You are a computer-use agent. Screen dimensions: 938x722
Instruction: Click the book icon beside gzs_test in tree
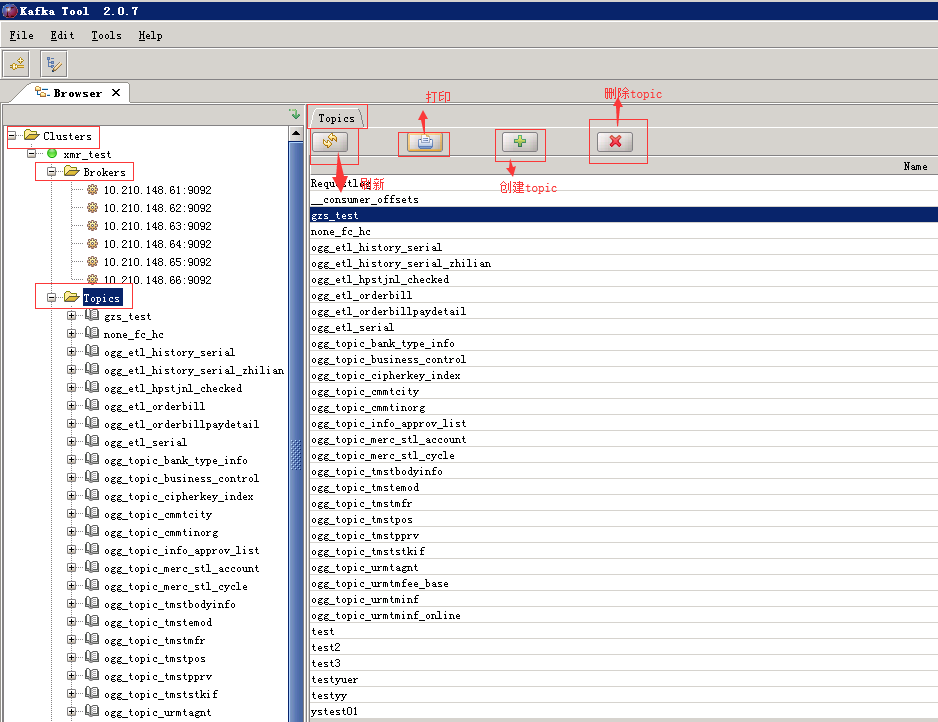click(92, 315)
